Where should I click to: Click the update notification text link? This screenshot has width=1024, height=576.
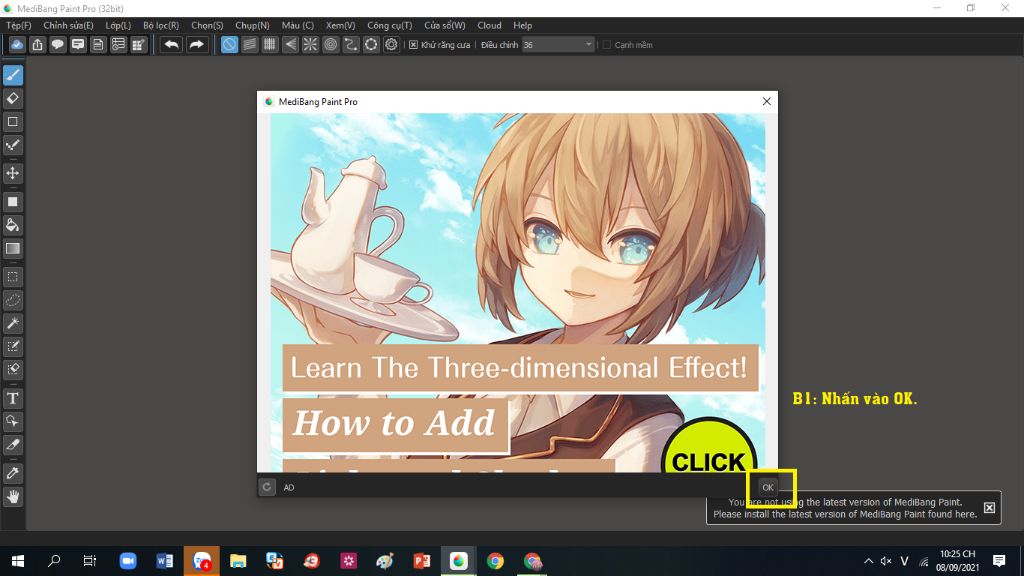[845, 508]
